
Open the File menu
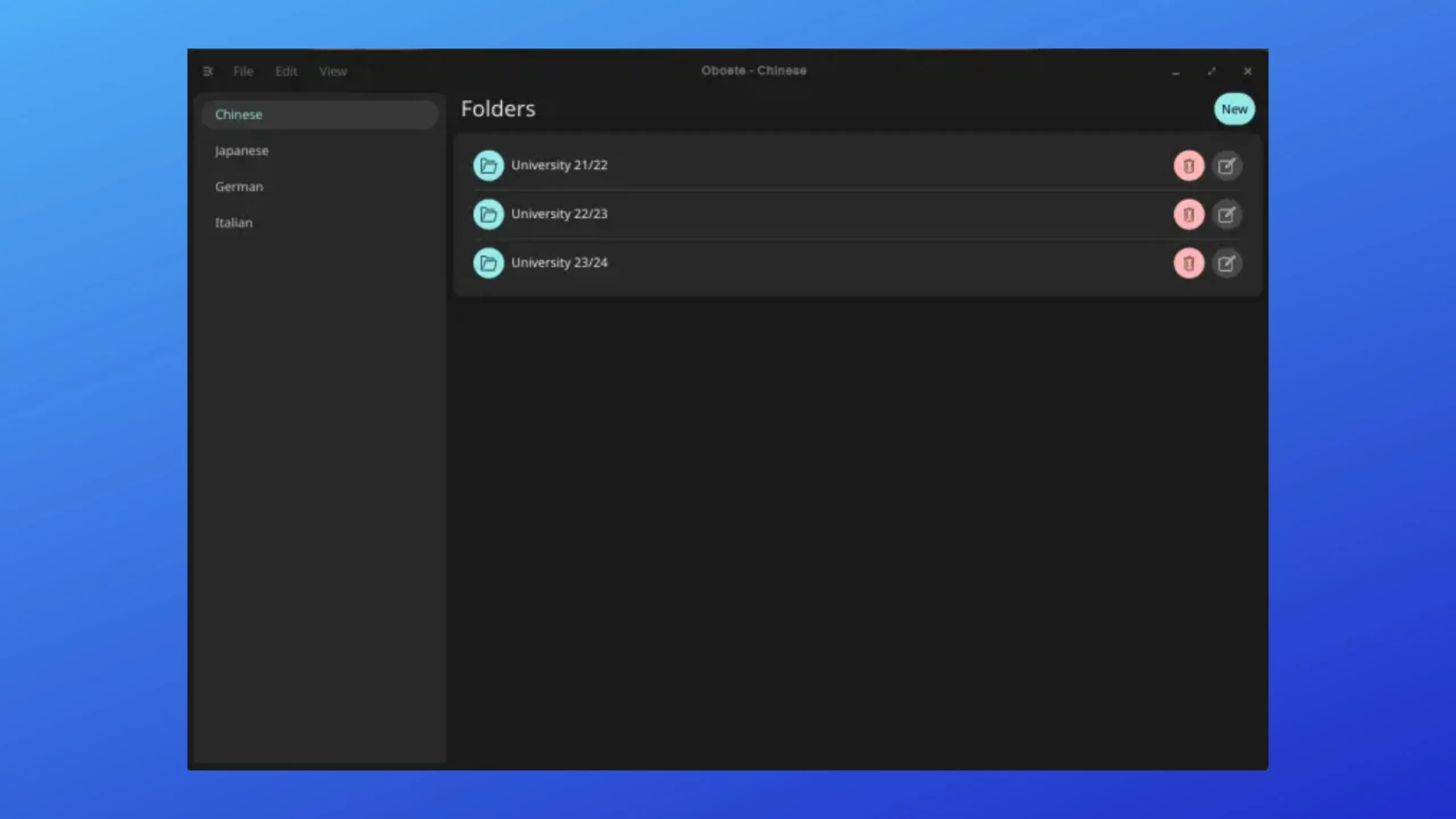point(243,71)
